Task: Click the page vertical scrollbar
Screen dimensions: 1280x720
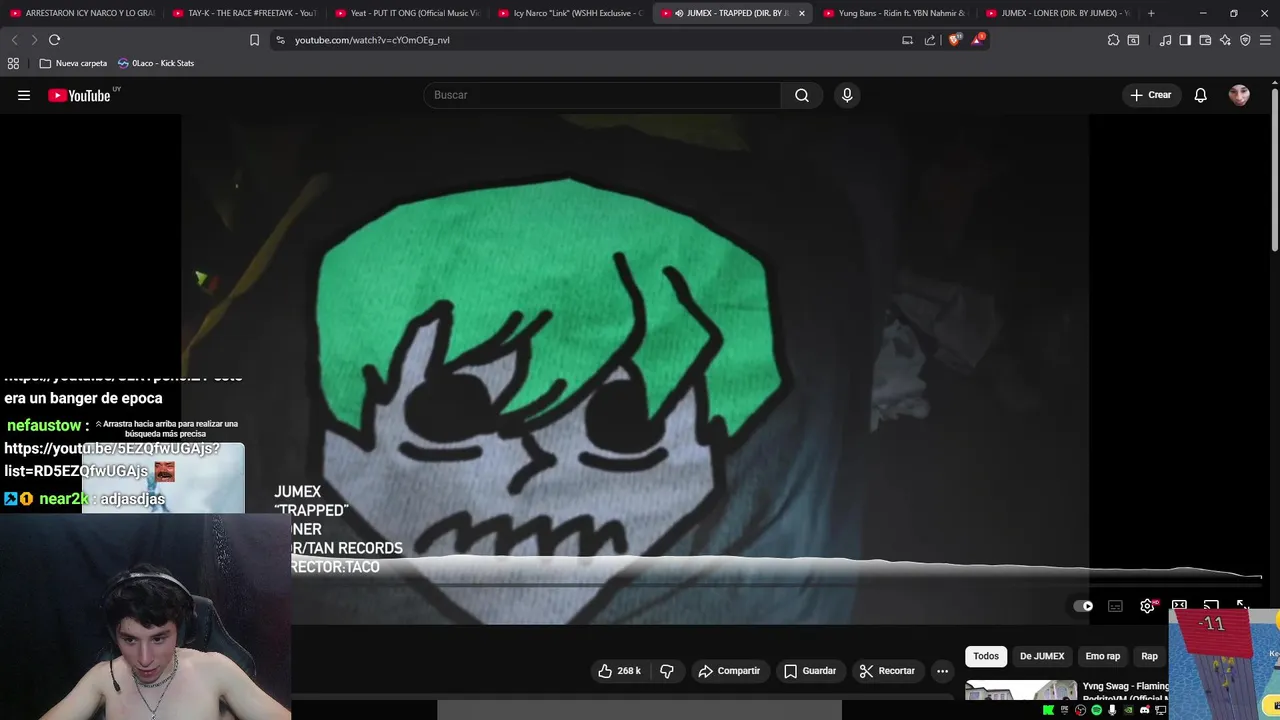Action: coord(1275,170)
